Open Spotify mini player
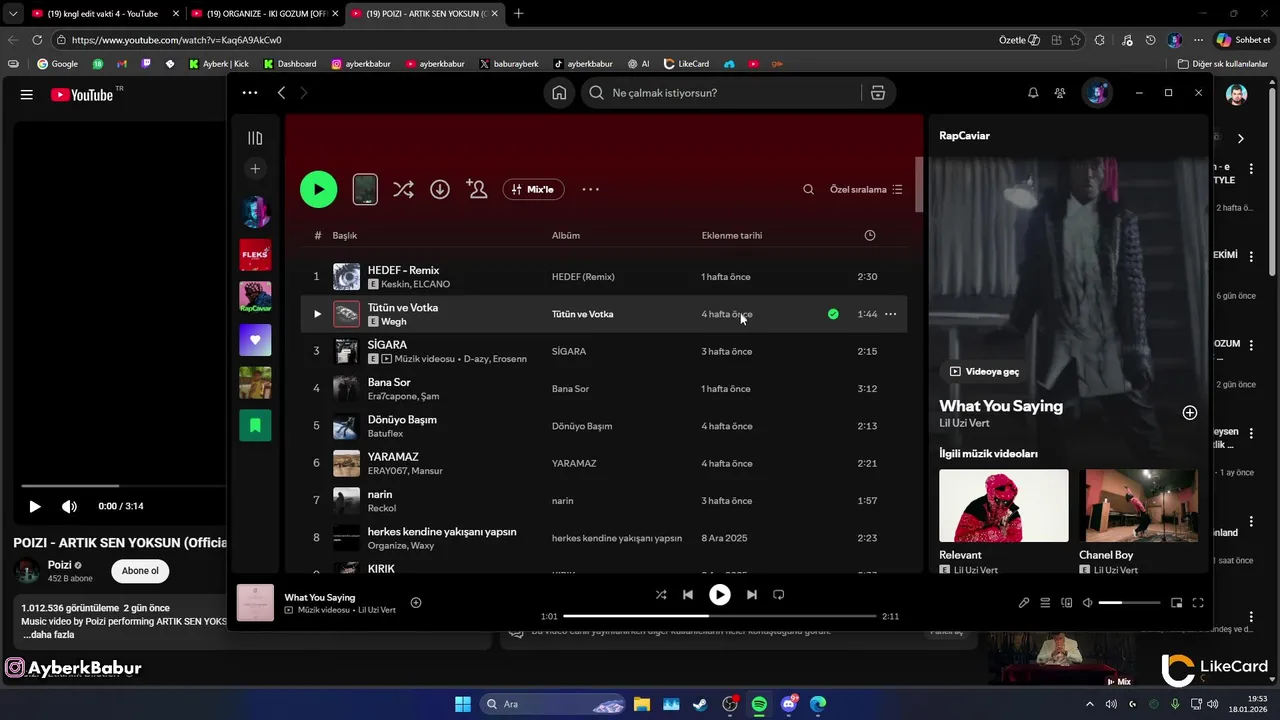Screen dimensions: 1280x720 pos(1177,603)
